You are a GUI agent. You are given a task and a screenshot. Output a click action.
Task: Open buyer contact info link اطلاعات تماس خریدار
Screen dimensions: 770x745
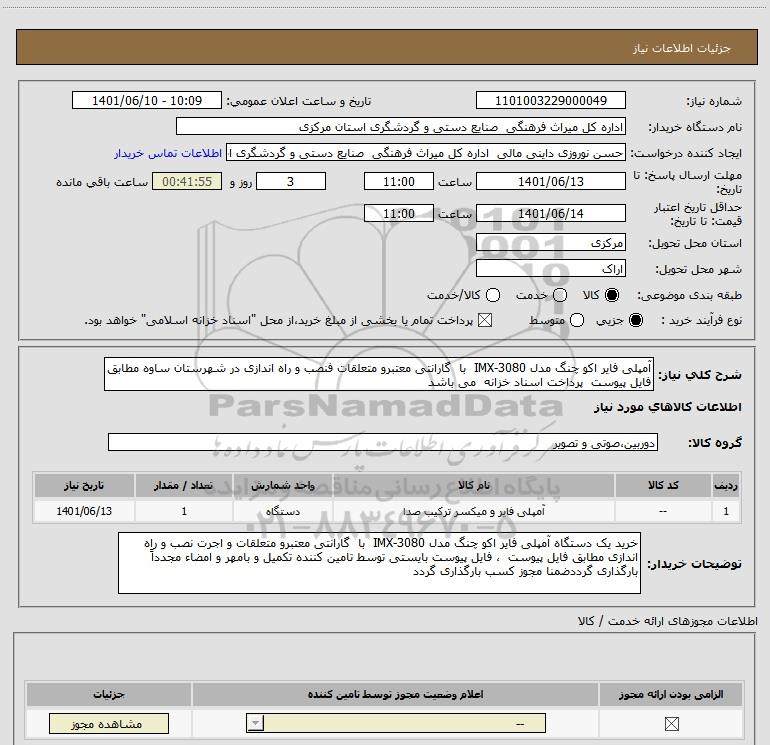(x=168, y=153)
